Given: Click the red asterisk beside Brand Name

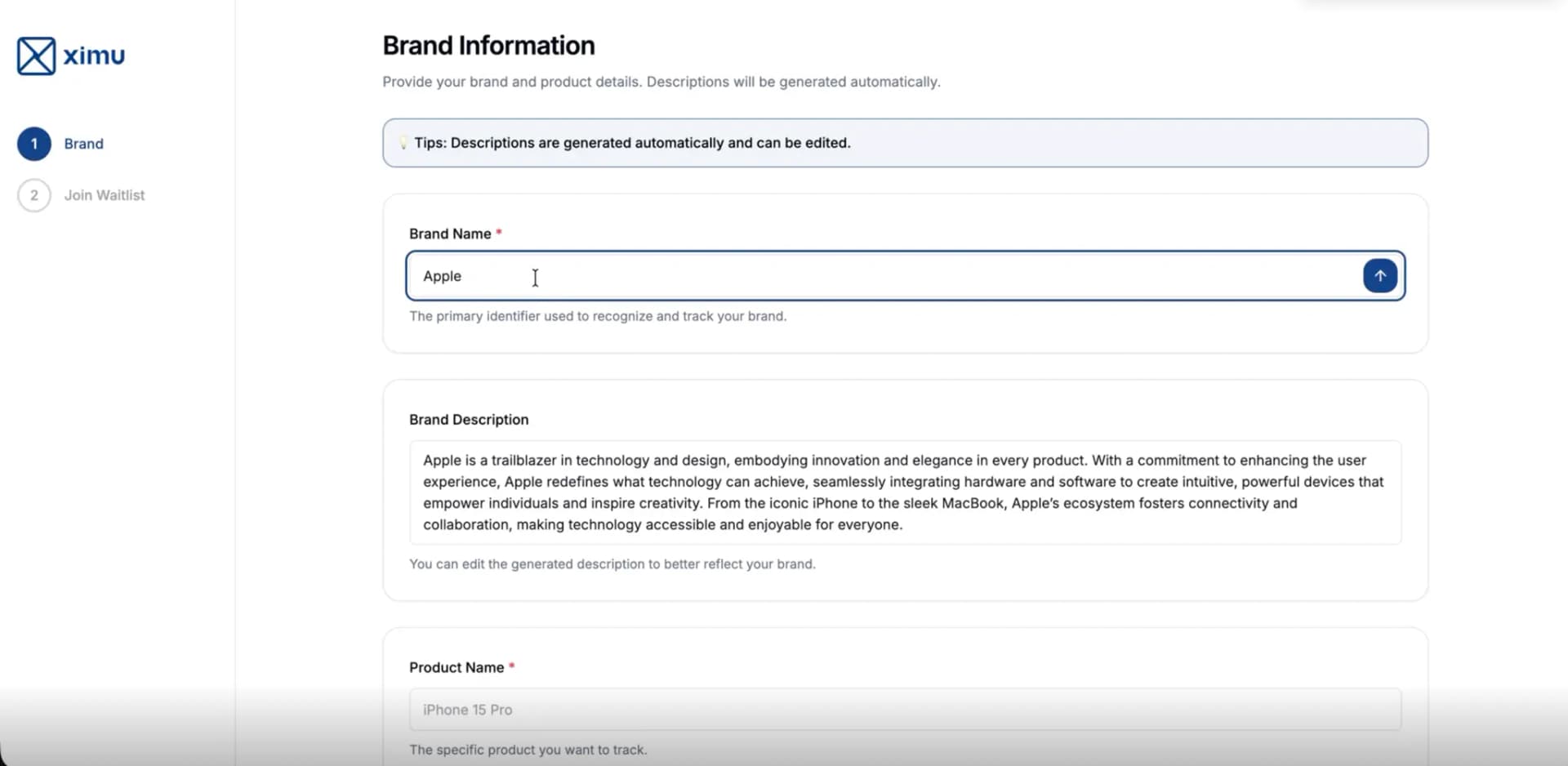Looking at the screenshot, I should [x=499, y=233].
